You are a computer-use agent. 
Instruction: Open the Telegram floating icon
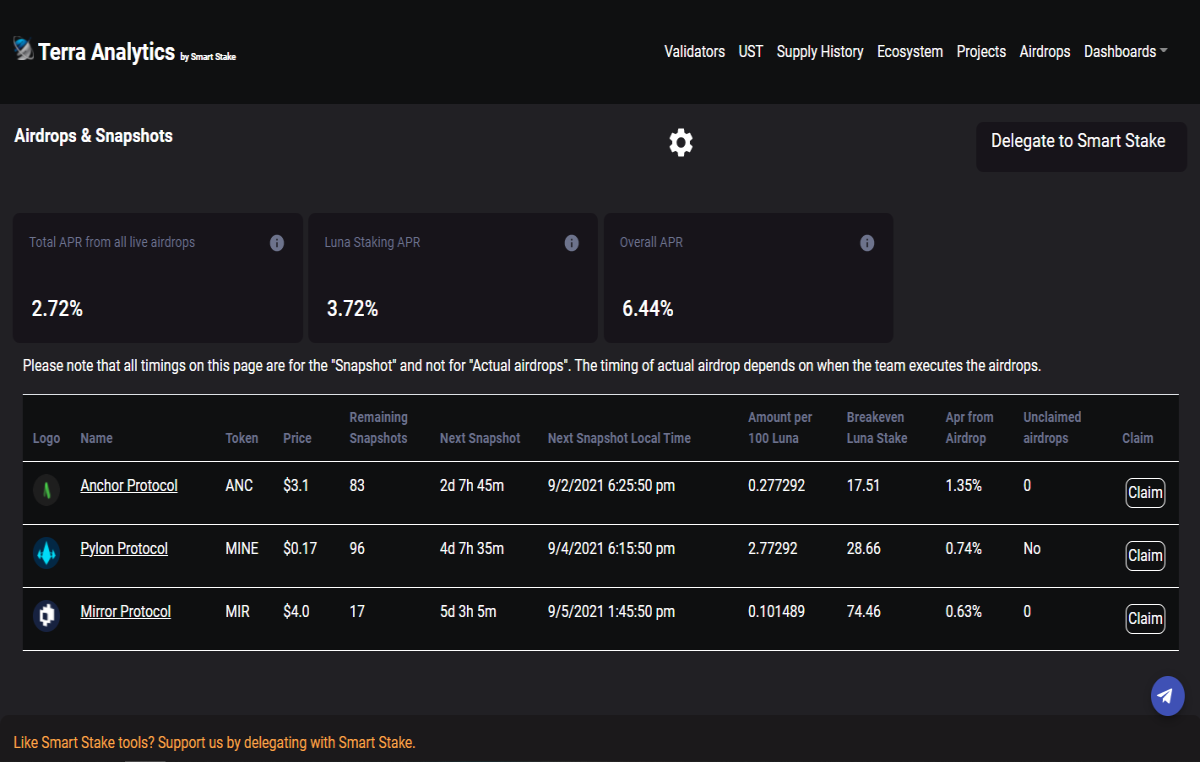coord(1167,696)
